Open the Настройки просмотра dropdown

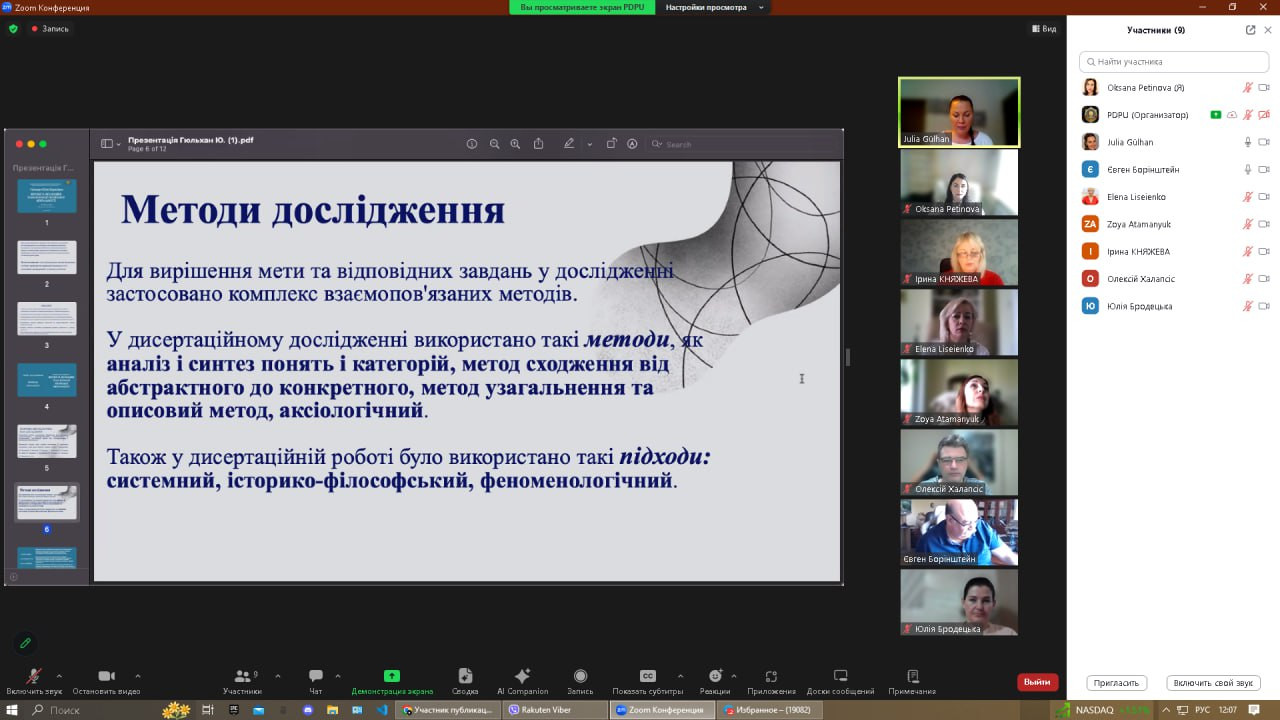click(x=712, y=7)
